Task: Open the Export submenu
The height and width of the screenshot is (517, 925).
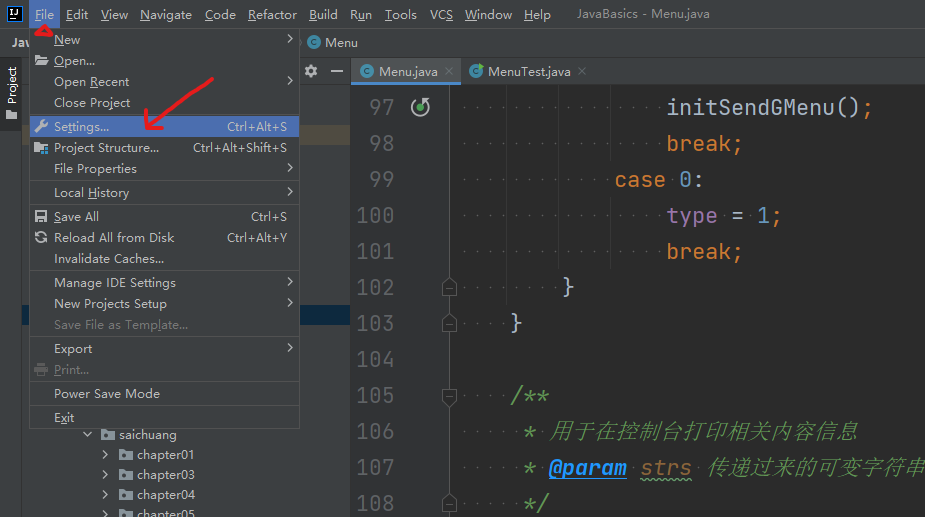Action: [164, 349]
